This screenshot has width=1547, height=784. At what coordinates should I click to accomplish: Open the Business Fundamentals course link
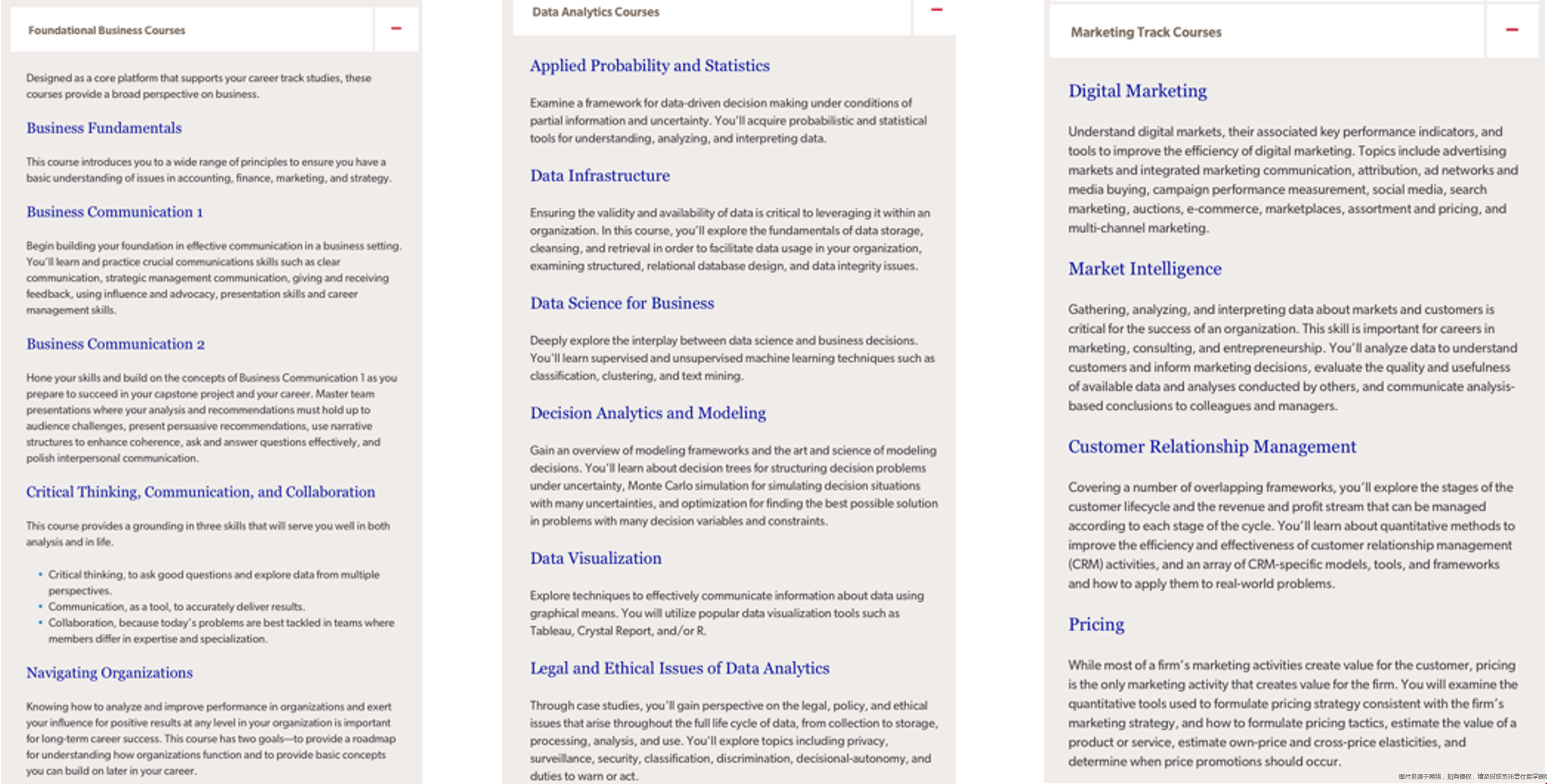pos(104,128)
